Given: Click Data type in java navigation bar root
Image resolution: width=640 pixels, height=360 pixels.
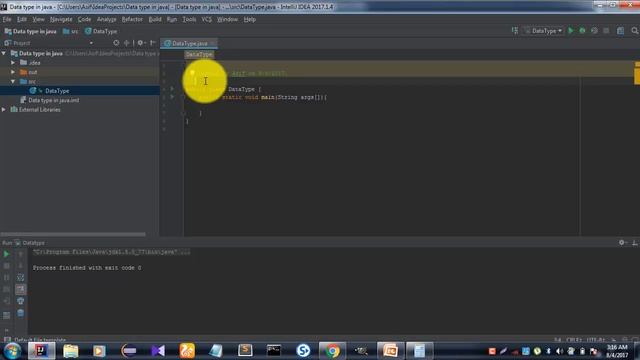Looking at the screenshot, I should tap(31, 31).
